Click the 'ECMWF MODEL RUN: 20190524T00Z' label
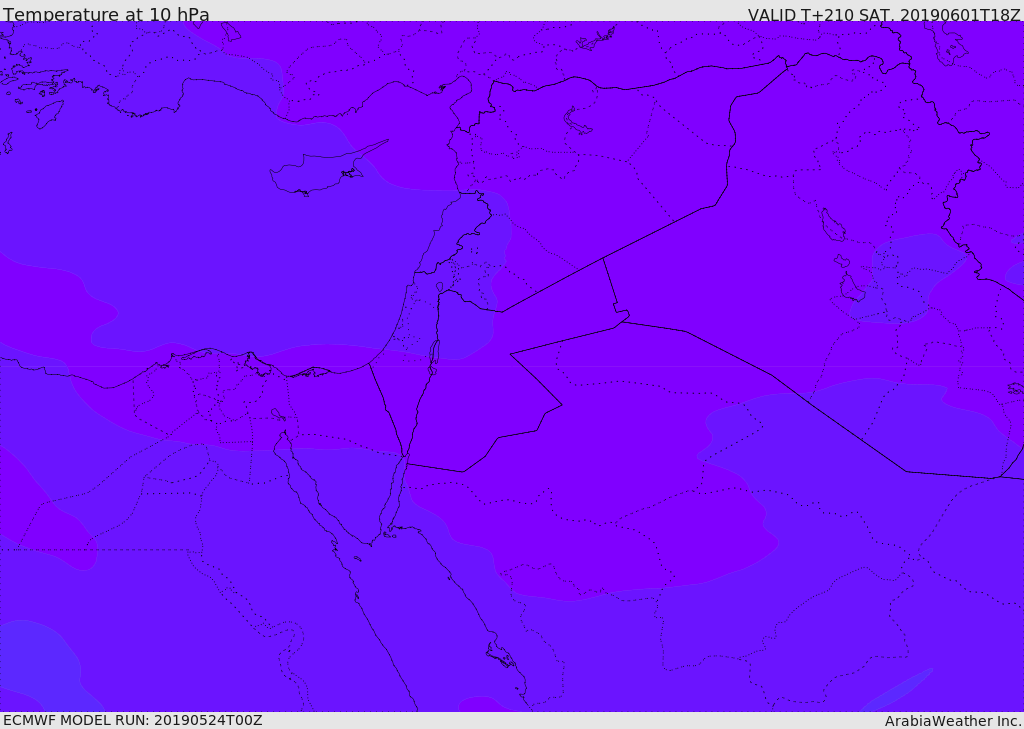This screenshot has height=729, width=1024. point(133,721)
